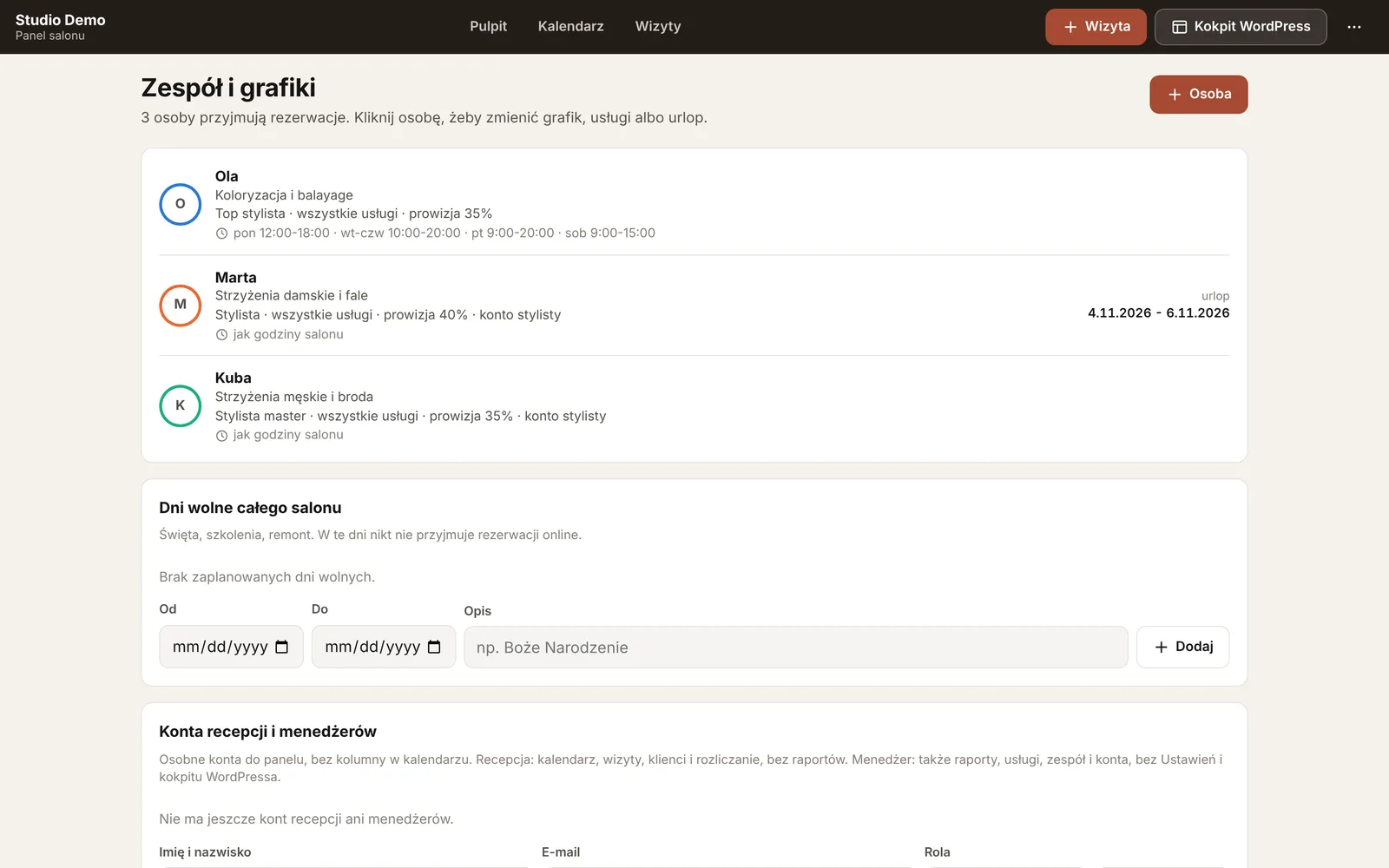1389x868 pixels.
Task: Add a new person with Osoba button
Action: pos(1198,95)
